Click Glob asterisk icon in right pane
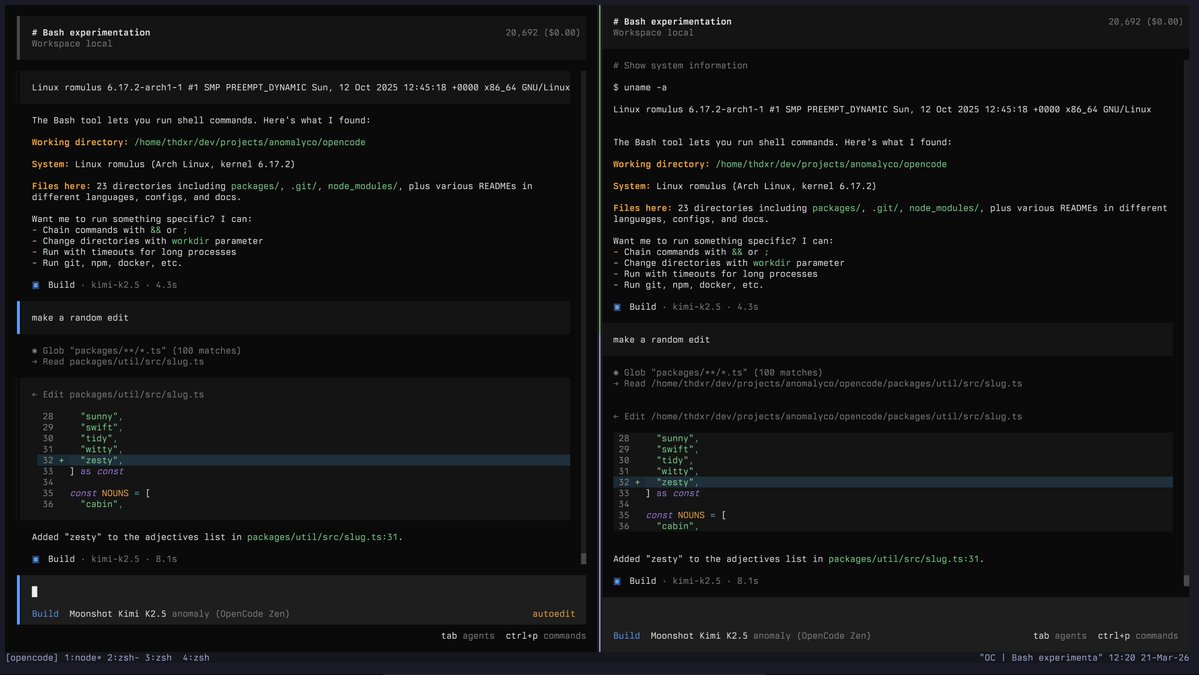Viewport: 1199px width, 675px height. pyautogui.click(x=616, y=373)
